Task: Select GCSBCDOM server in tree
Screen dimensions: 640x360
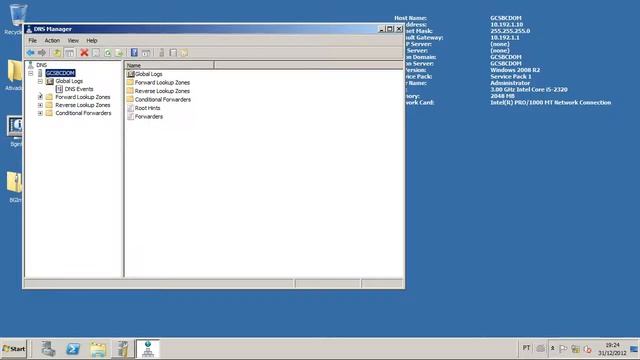Action: click(x=60, y=73)
